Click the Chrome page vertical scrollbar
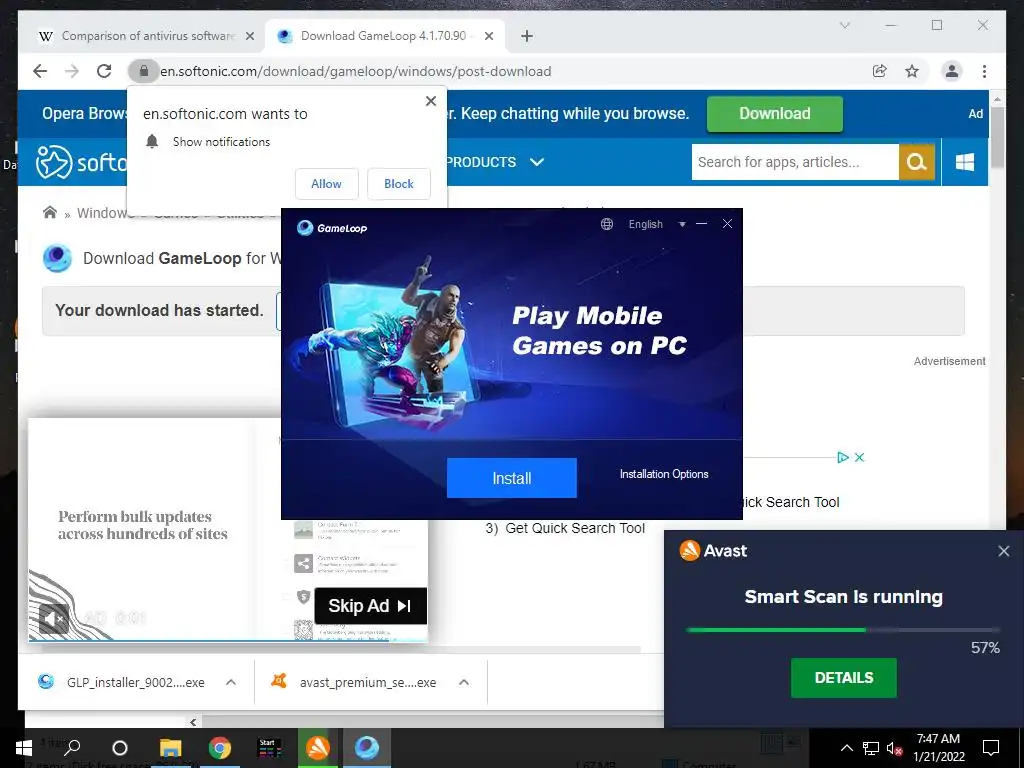Viewport: 1024px width, 768px height. pos(997,136)
